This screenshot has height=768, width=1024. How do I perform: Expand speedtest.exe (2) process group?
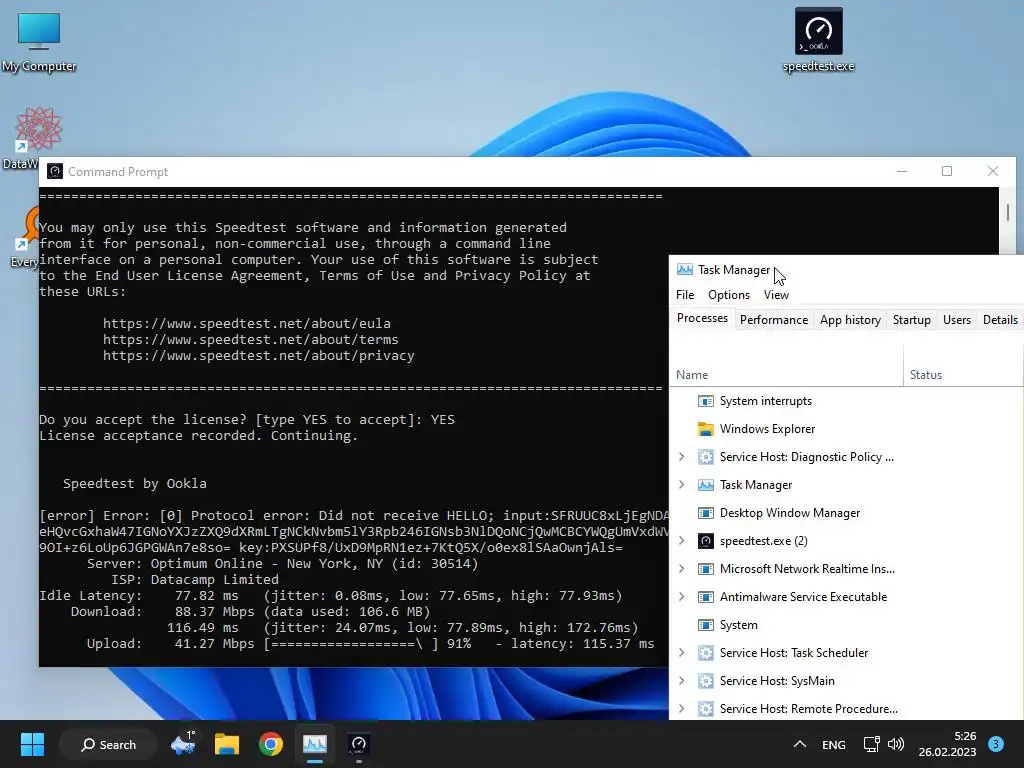[682, 541]
